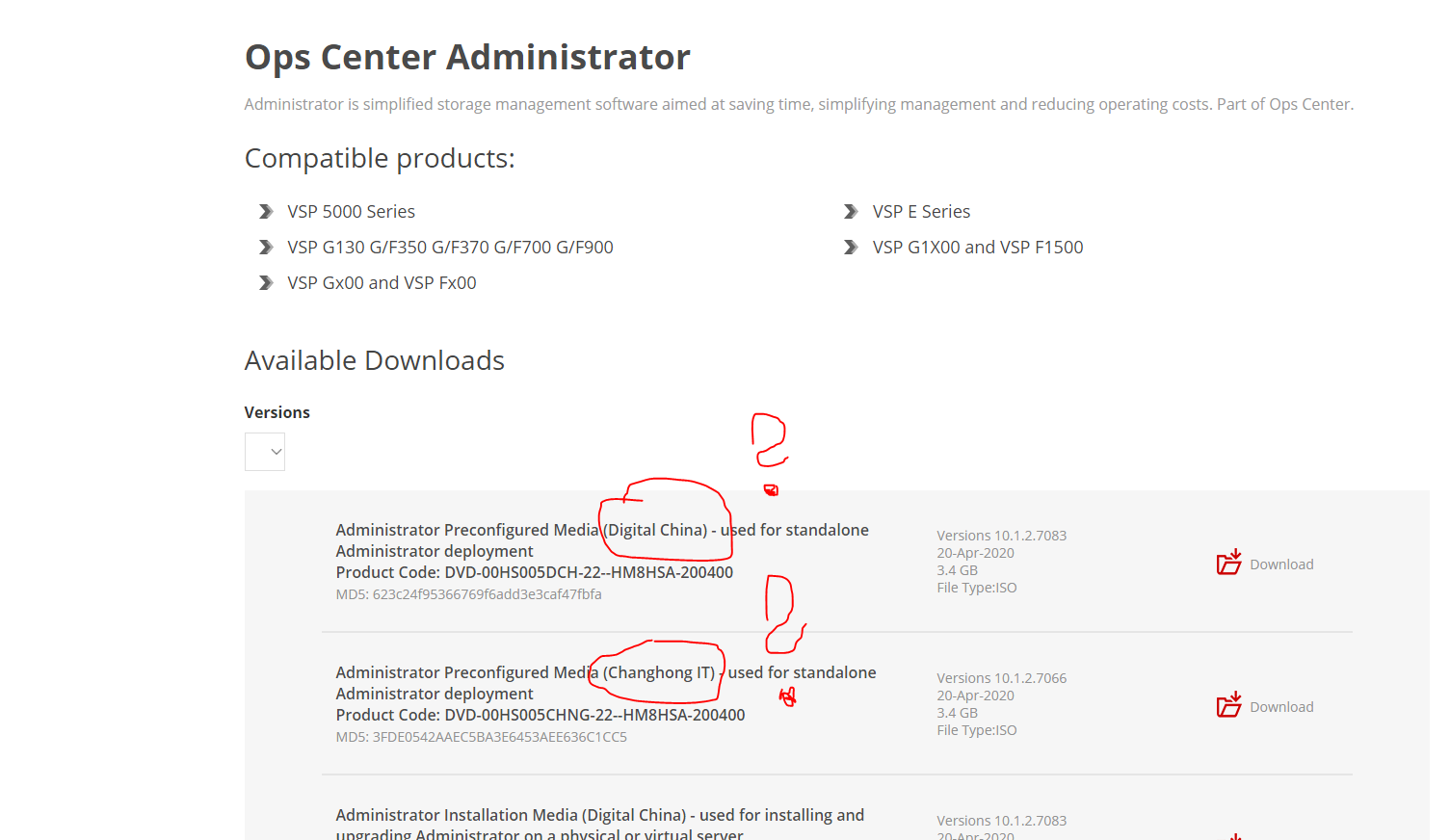The height and width of the screenshot is (840, 1450).
Task: Select VSP E Series product text
Action: tap(921, 212)
